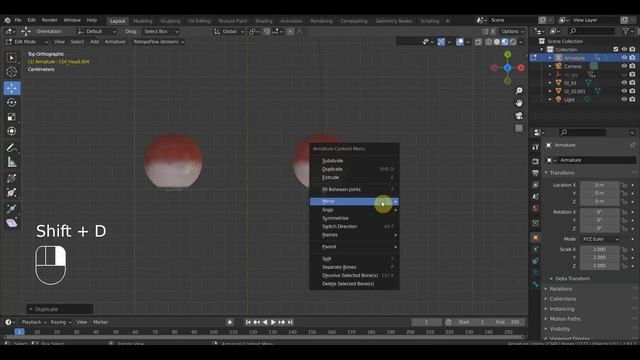The height and width of the screenshot is (360, 640).
Task: Toggle the camera view icon
Action: [x=519, y=116]
